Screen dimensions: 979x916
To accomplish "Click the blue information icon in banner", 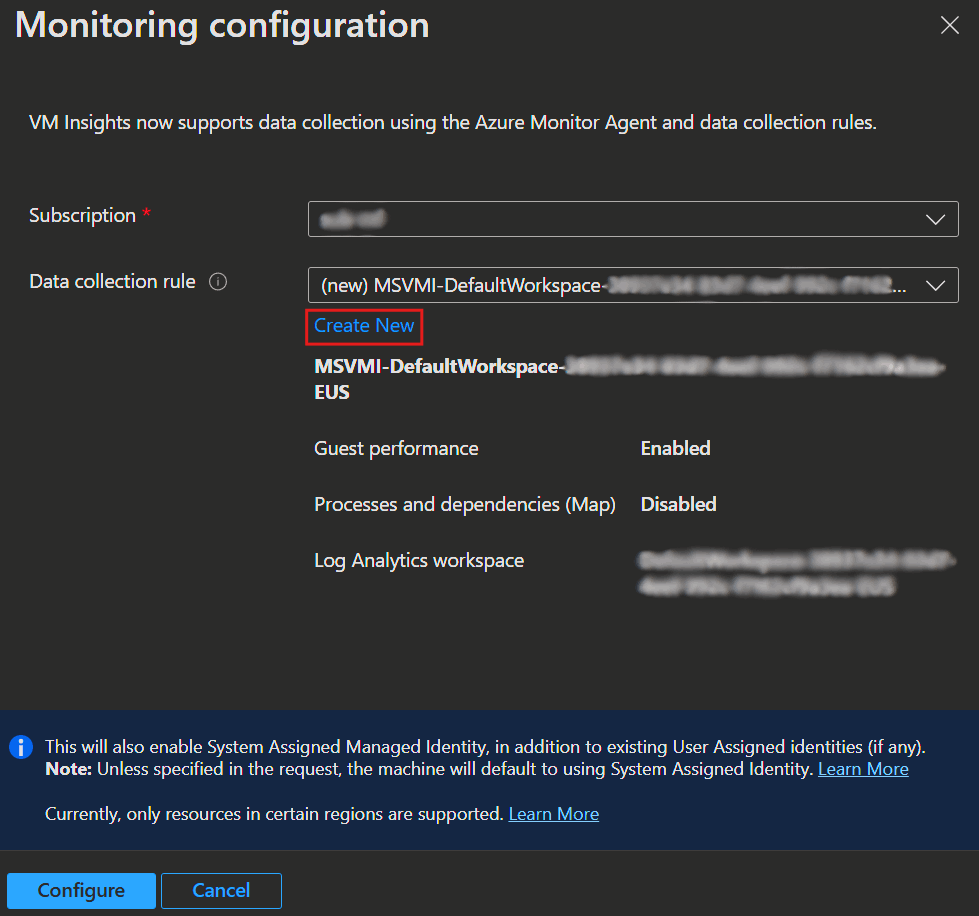I will pyautogui.click(x=21, y=747).
